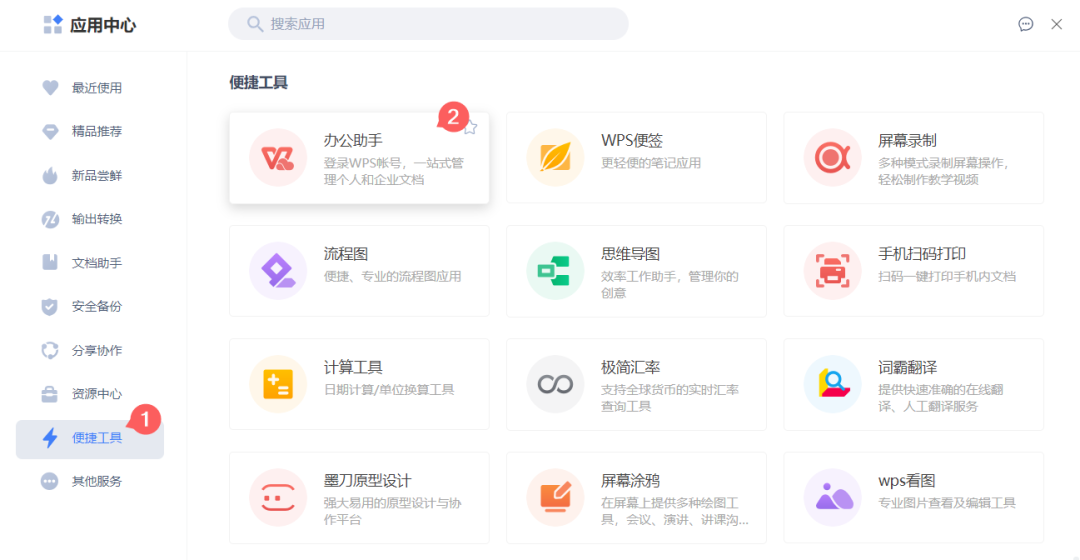Image resolution: width=1080 pixels, height=560 pixels.
Task: Open the 流程图 purple diamond icon
Action: point(278,271)
